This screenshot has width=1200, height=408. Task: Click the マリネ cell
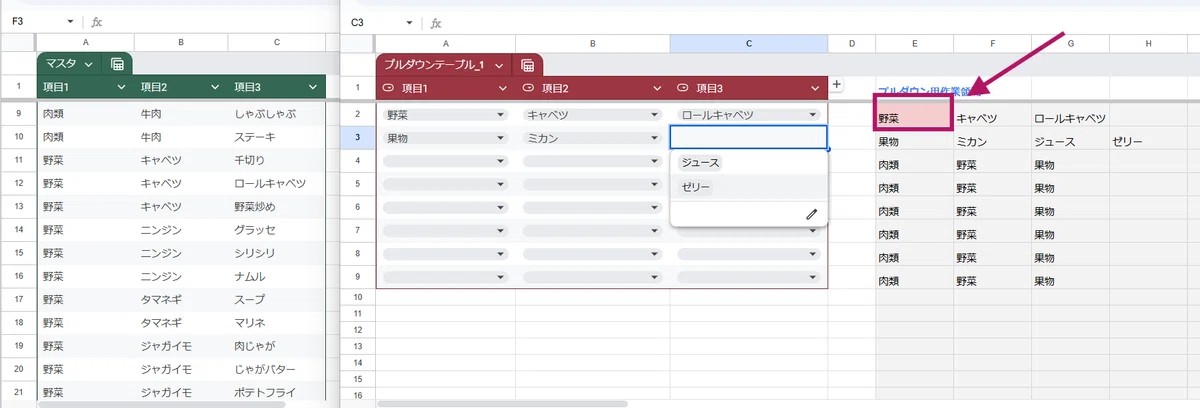click(277, 323)
